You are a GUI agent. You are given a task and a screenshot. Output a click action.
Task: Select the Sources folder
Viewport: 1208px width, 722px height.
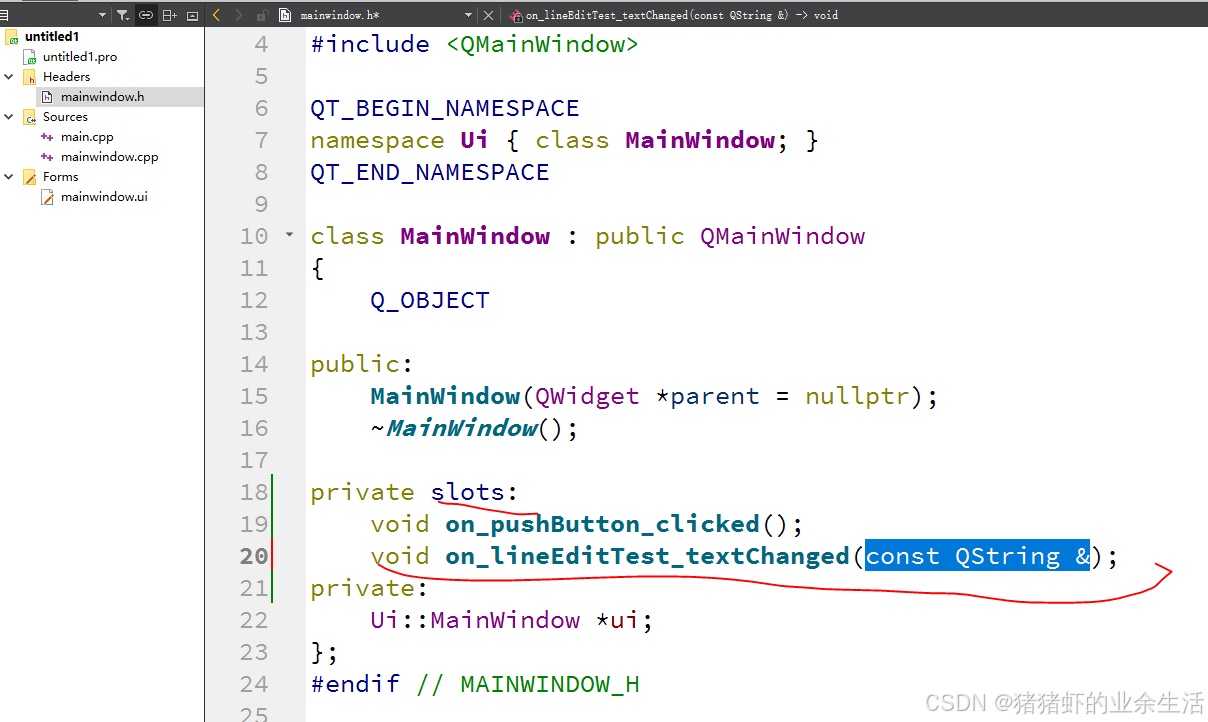pos(65,117)
